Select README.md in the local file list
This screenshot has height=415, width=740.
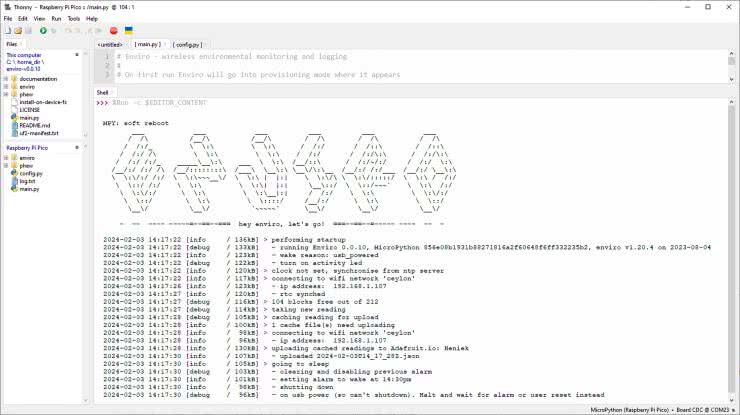tap(32, 125)
